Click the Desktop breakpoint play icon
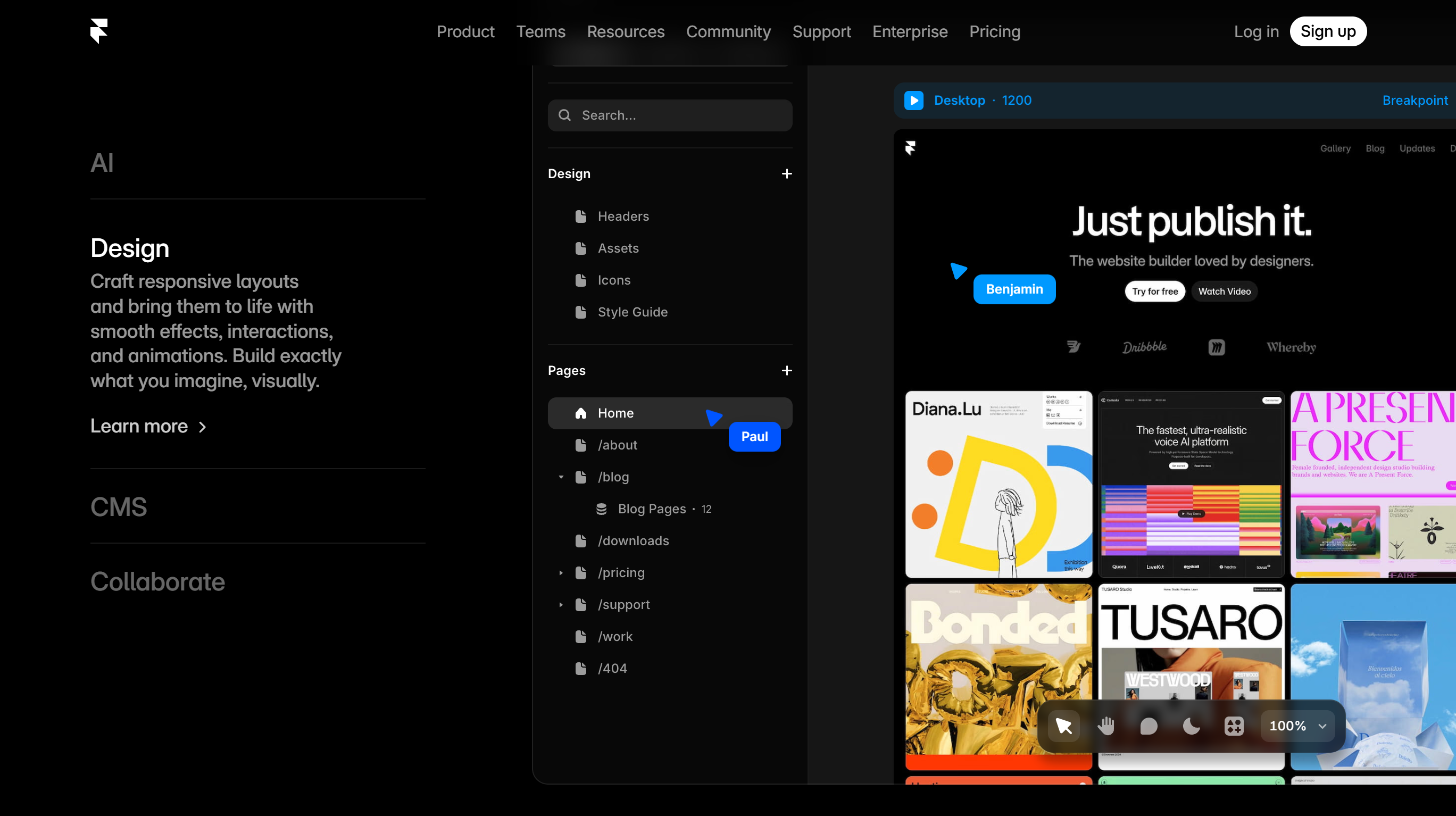The width and height of the screenshot is (1456, 816). 914,101
